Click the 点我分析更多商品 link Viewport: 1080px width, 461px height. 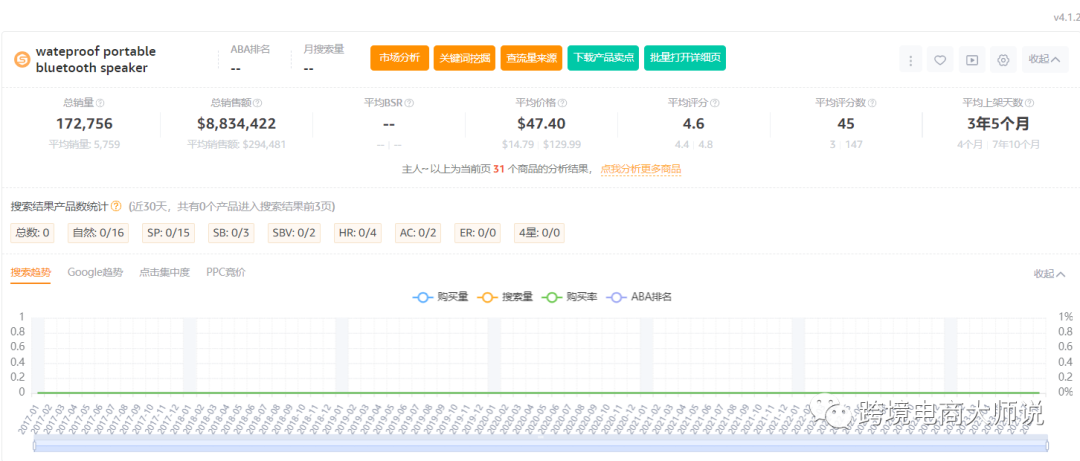[x=640, y=169]
